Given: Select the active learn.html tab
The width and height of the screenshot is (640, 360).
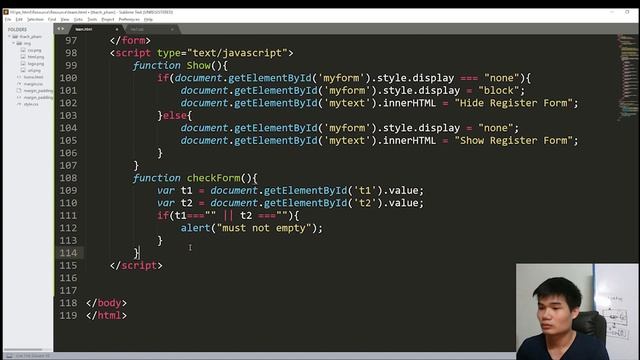Looking at the screenshot, I should pos(96,29).
